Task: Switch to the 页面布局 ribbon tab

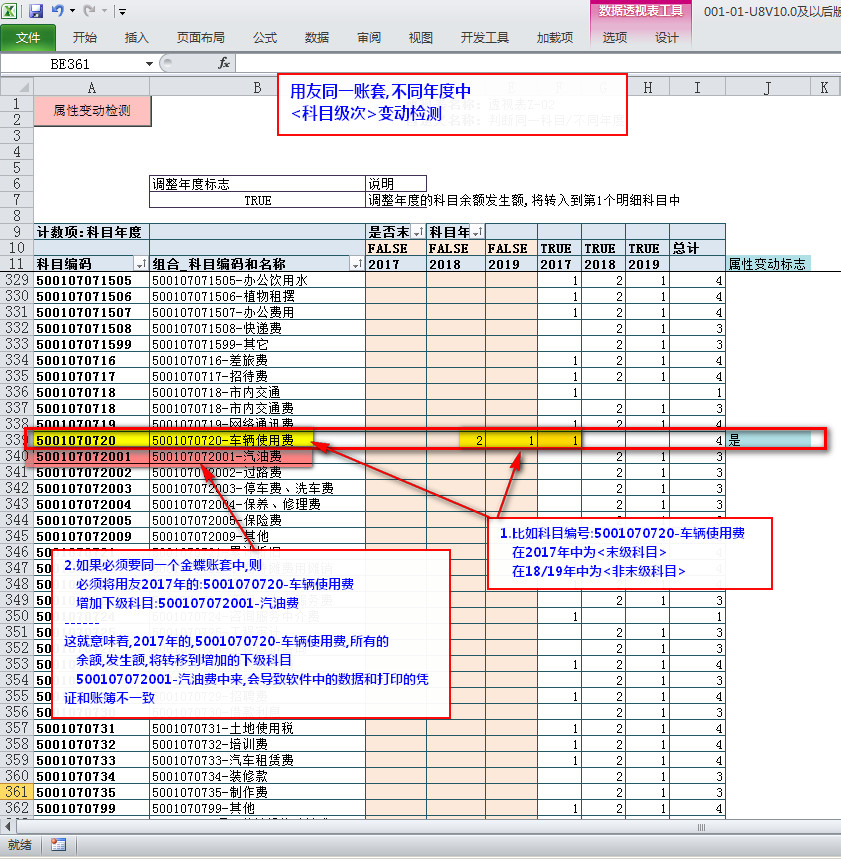Action: [x=203, y=38]
